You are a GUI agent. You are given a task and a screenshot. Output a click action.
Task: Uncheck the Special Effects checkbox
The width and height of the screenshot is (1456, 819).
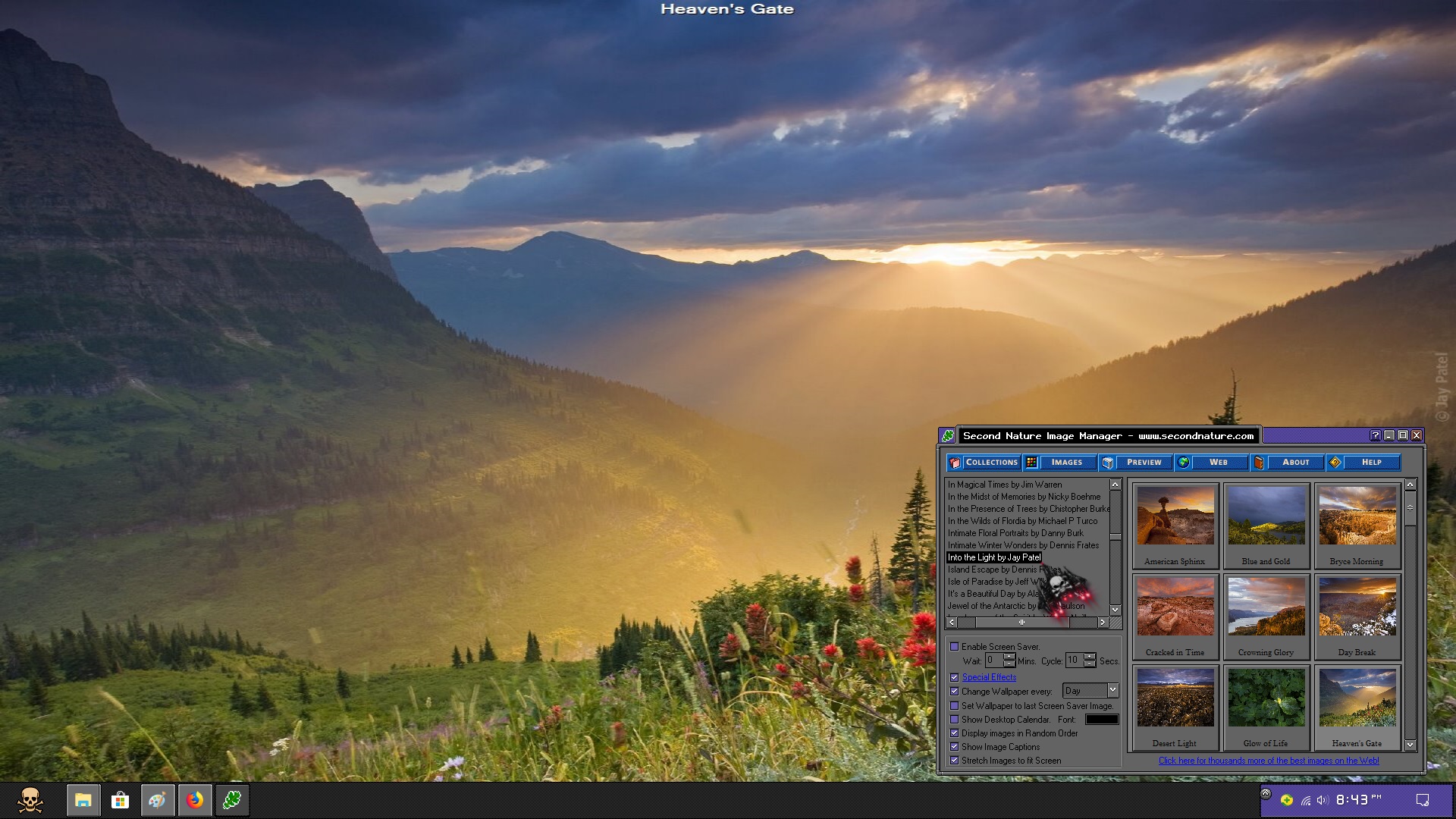click(x=955, y=677)
